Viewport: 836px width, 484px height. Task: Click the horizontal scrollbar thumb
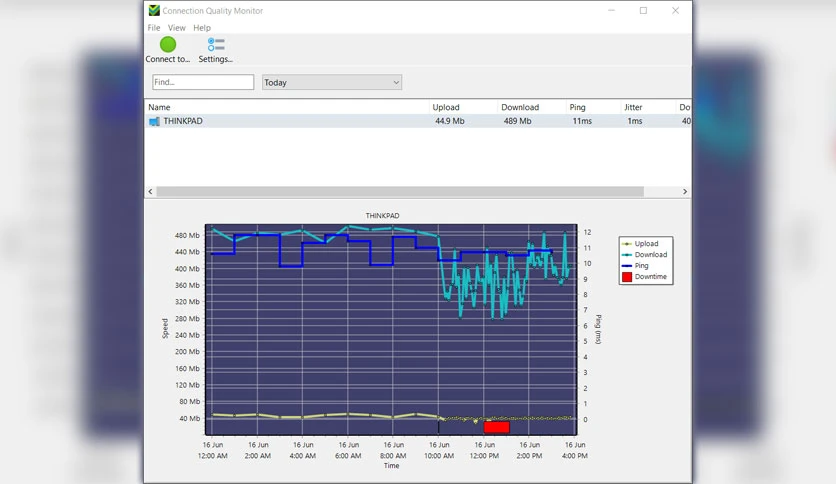(x=400, y=191)
